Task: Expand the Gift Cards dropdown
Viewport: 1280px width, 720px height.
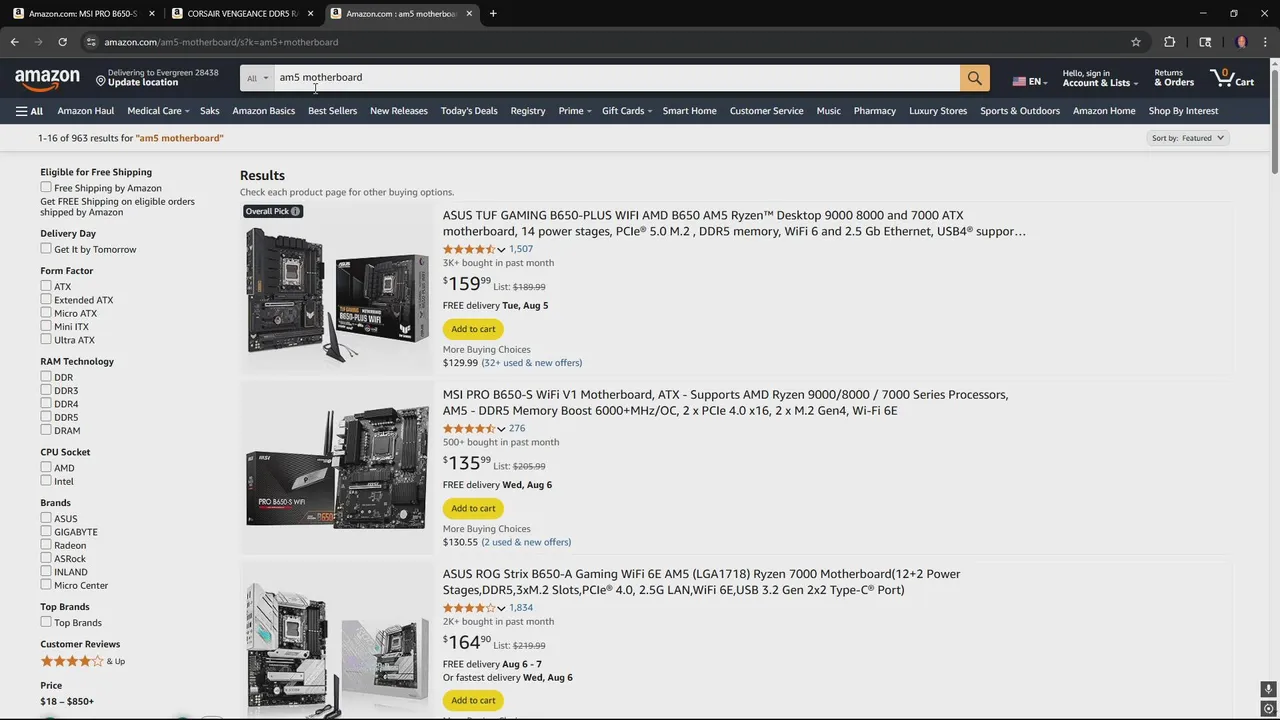Action: (x=627, y=111)
